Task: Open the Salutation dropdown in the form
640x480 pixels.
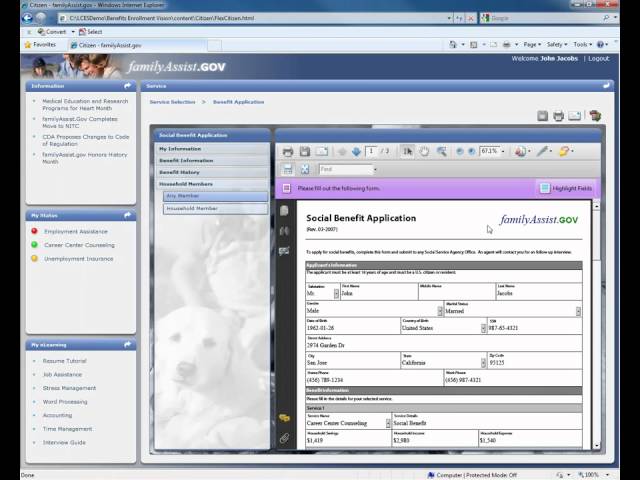Action: point(336,293)
